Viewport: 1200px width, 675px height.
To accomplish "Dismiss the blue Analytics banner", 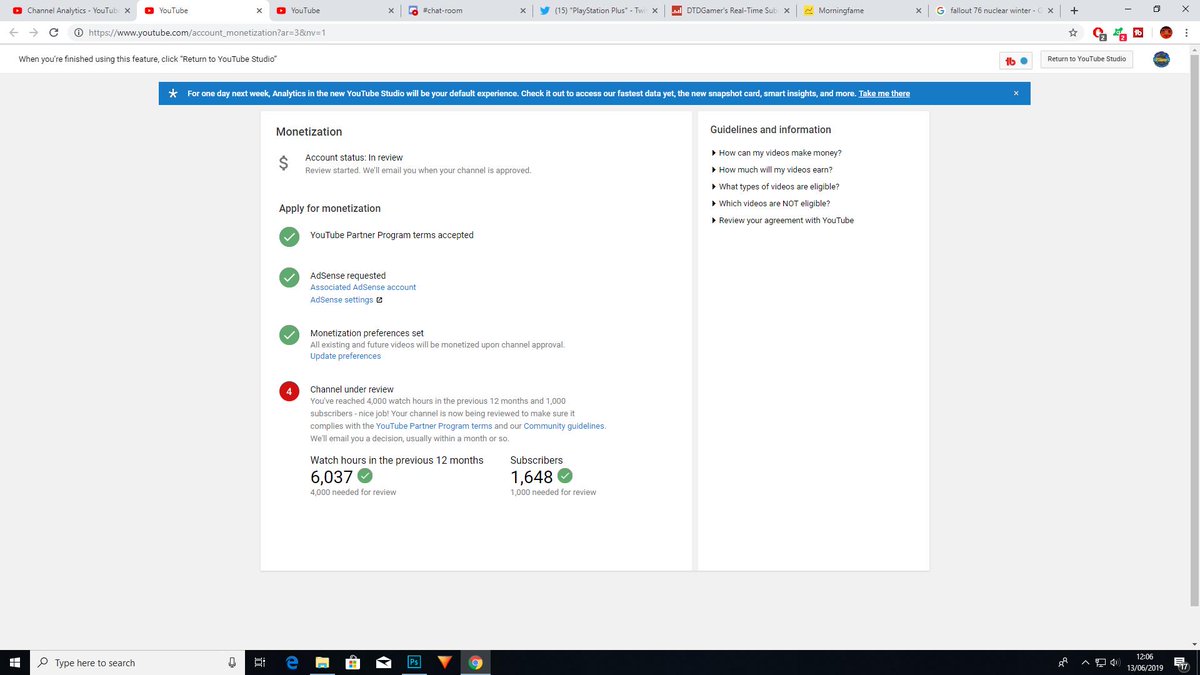I will 1016,94.
